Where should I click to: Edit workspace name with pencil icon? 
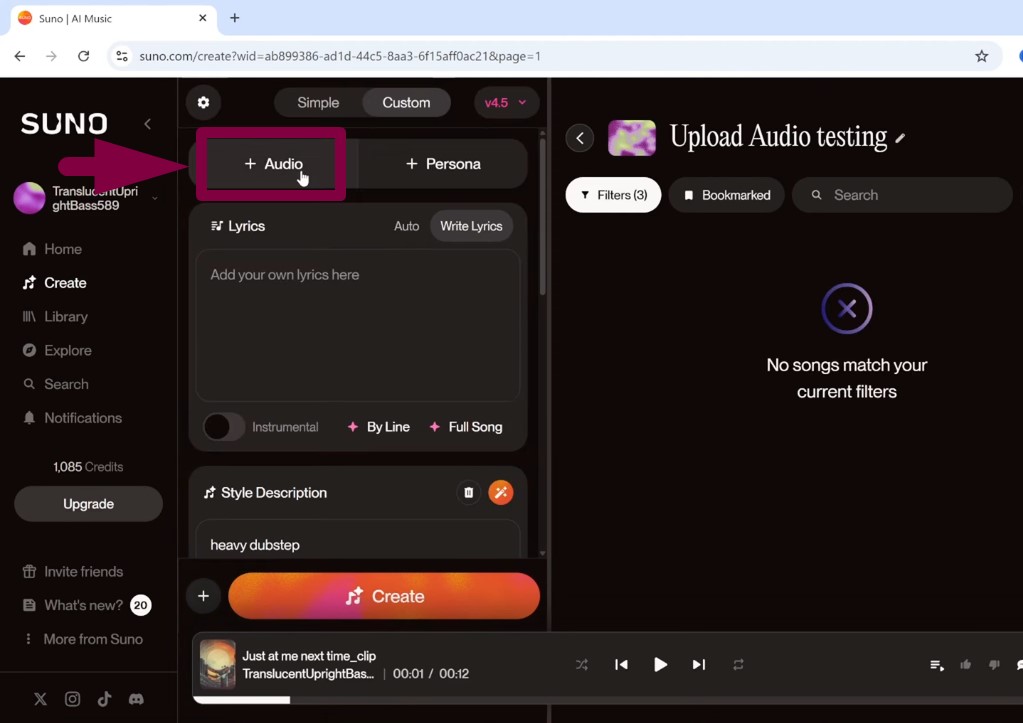[x=900, y=138]
